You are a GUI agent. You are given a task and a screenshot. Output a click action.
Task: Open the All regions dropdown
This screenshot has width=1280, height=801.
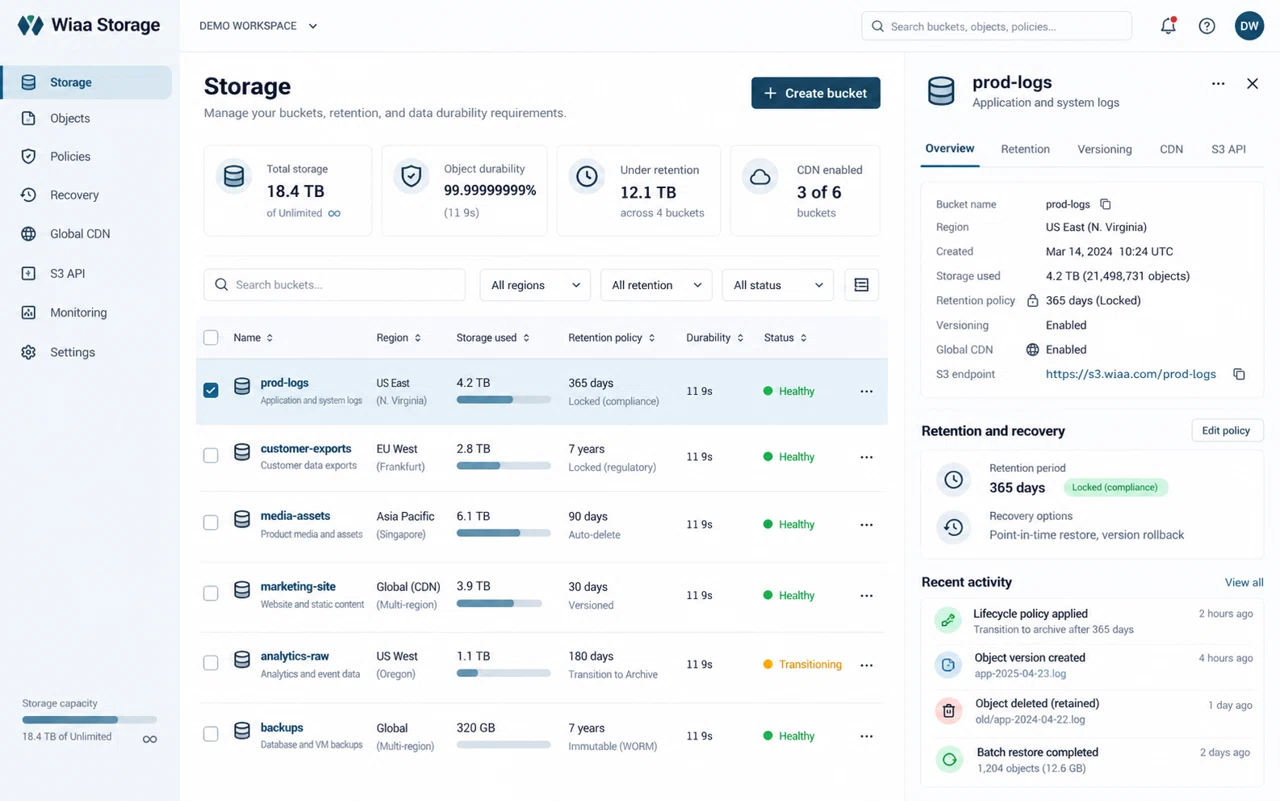tap(535, 285)
